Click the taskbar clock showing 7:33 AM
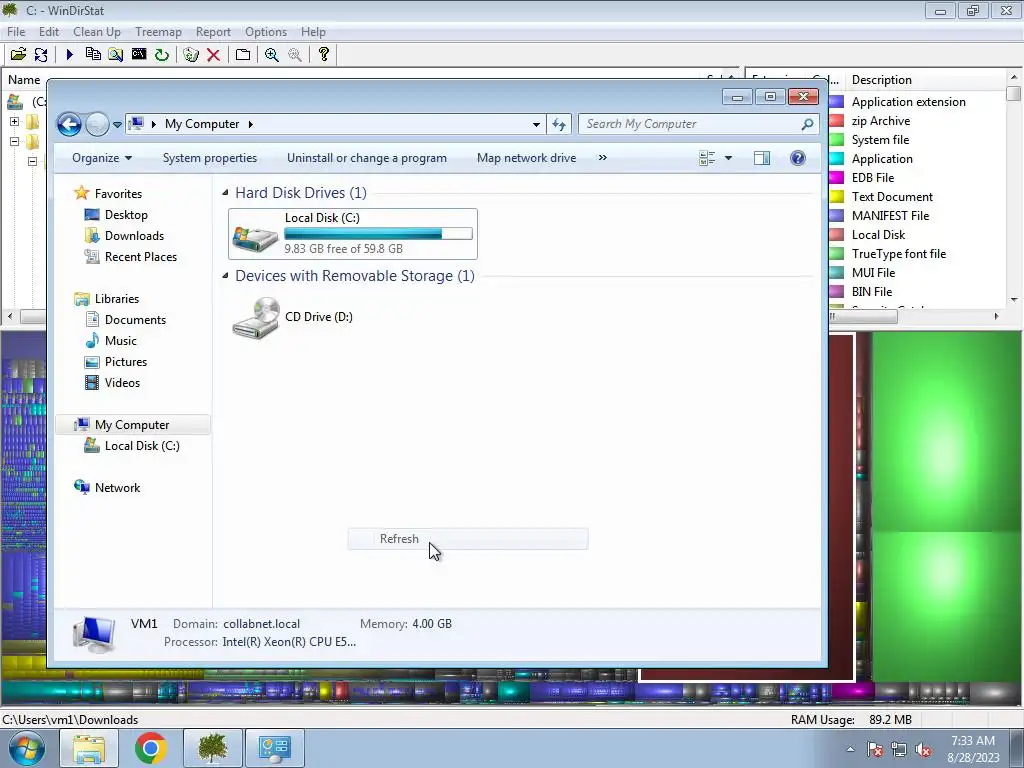The height and width of the screenshot is (768, 1024). pyautogui.click(x=973, y=749)
